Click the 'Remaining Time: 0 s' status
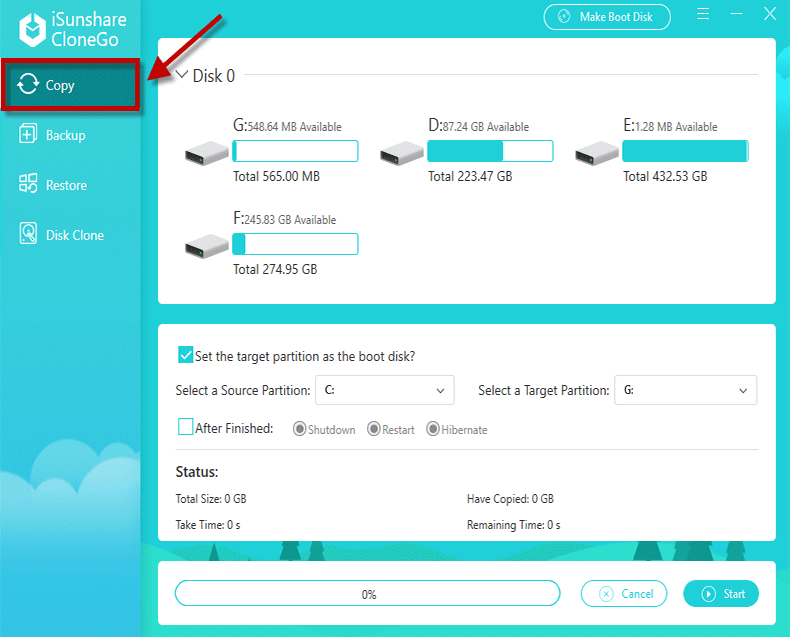This screenshot has height=637, width=790. [x=513, y=525]
